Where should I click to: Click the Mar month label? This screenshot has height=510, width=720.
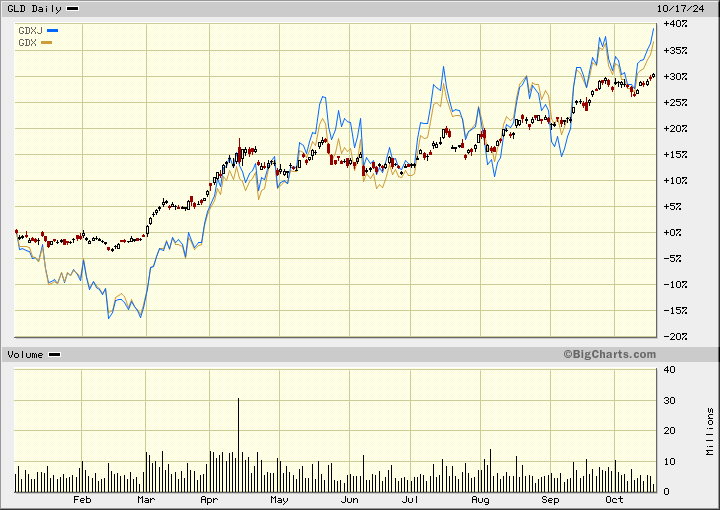(x=146, y=500)
